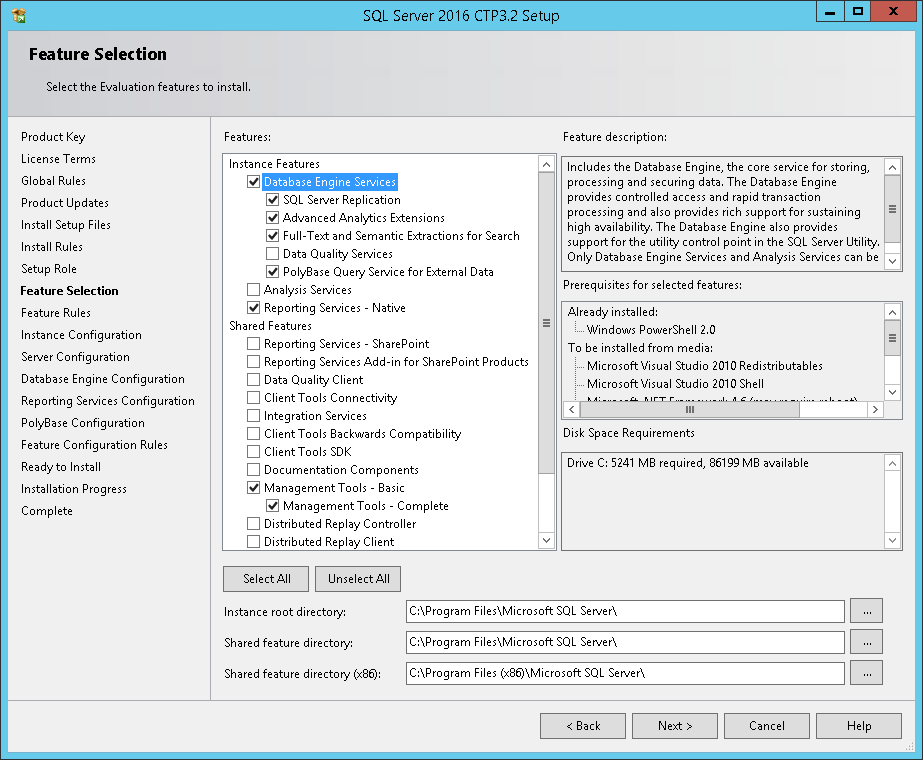Uncheck Management Tools - Complete
The image size is (923, 760).
(273, 506)
